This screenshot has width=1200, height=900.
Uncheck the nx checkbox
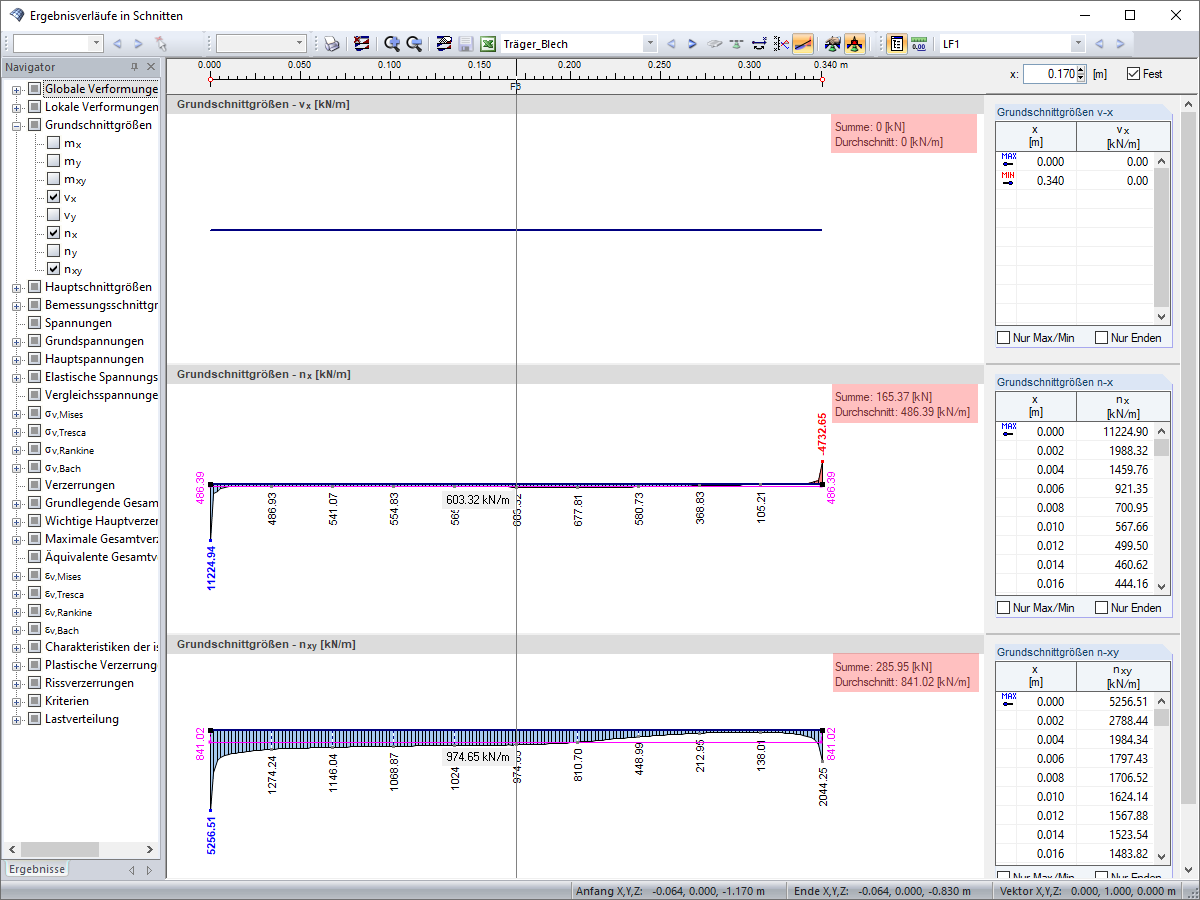[53, 233]
